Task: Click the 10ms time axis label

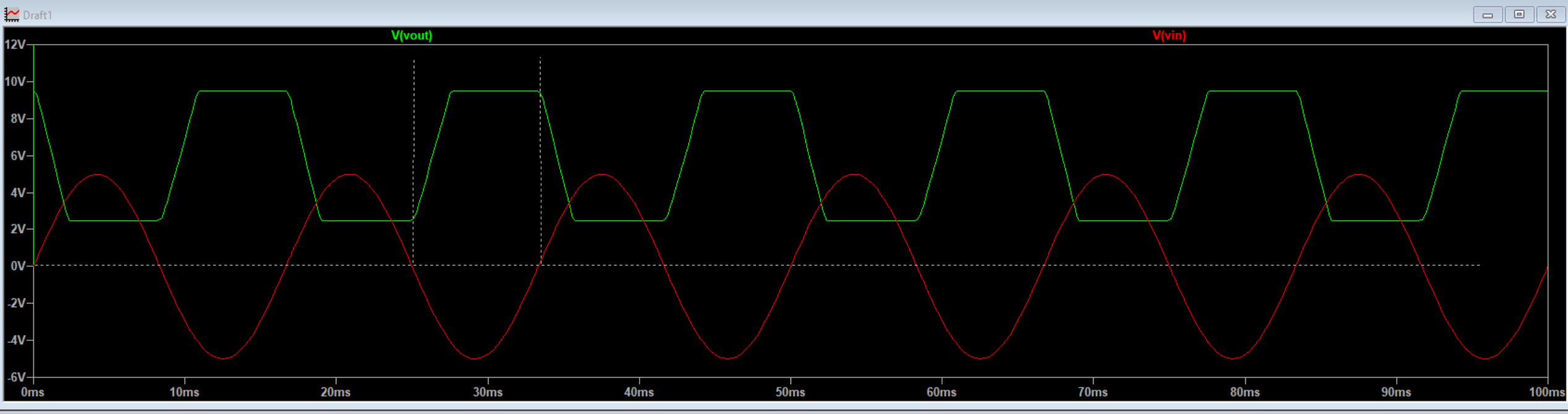Action: [x=184, y=392]
